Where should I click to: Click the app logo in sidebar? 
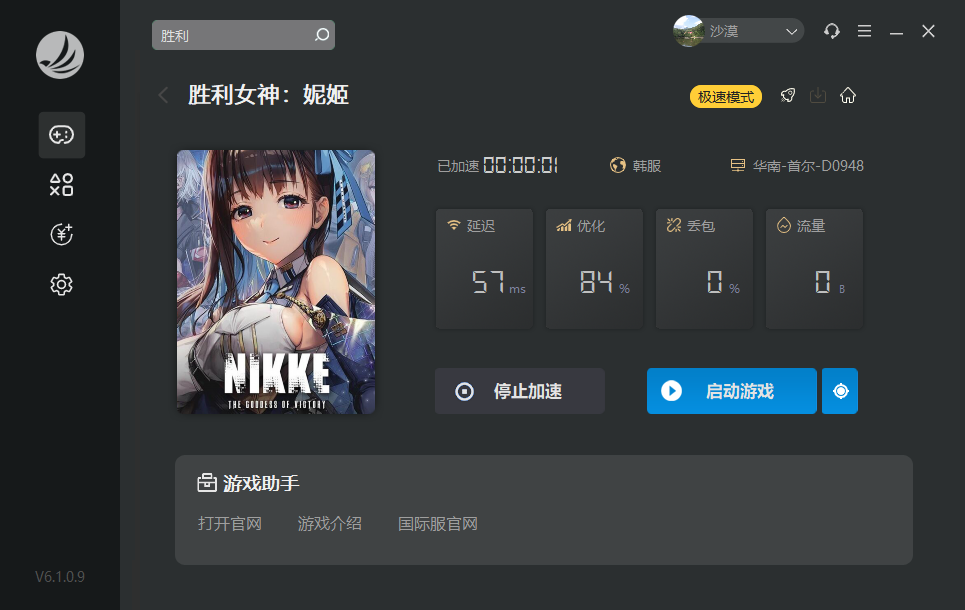pos(60,55)
